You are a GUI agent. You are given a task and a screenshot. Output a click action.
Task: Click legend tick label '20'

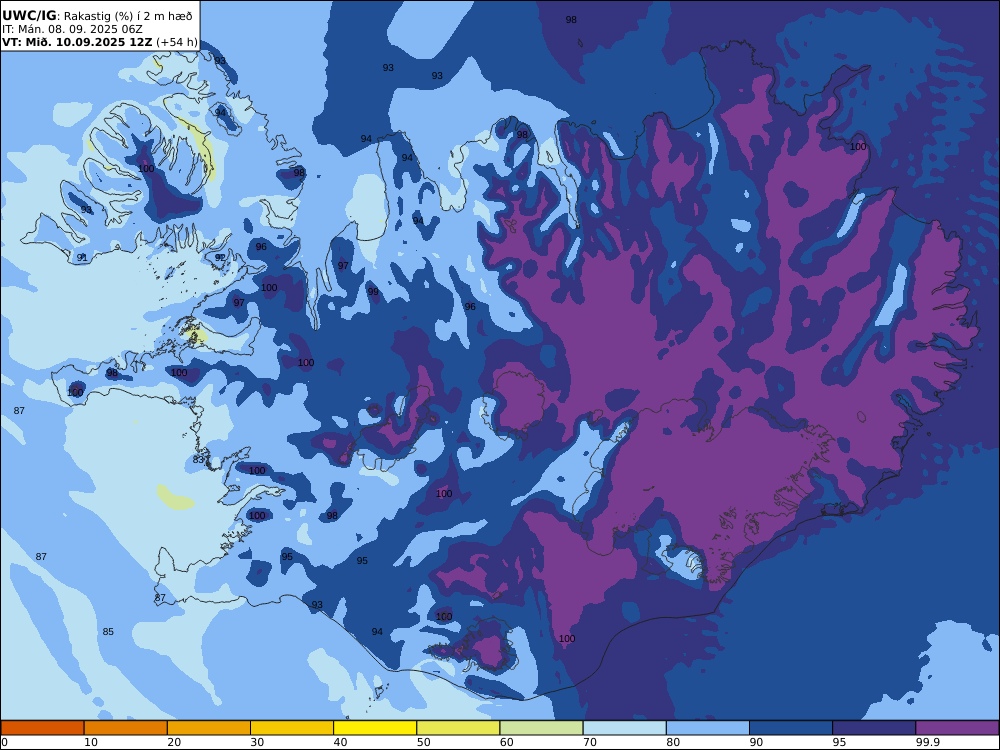[x=174, y=742]
